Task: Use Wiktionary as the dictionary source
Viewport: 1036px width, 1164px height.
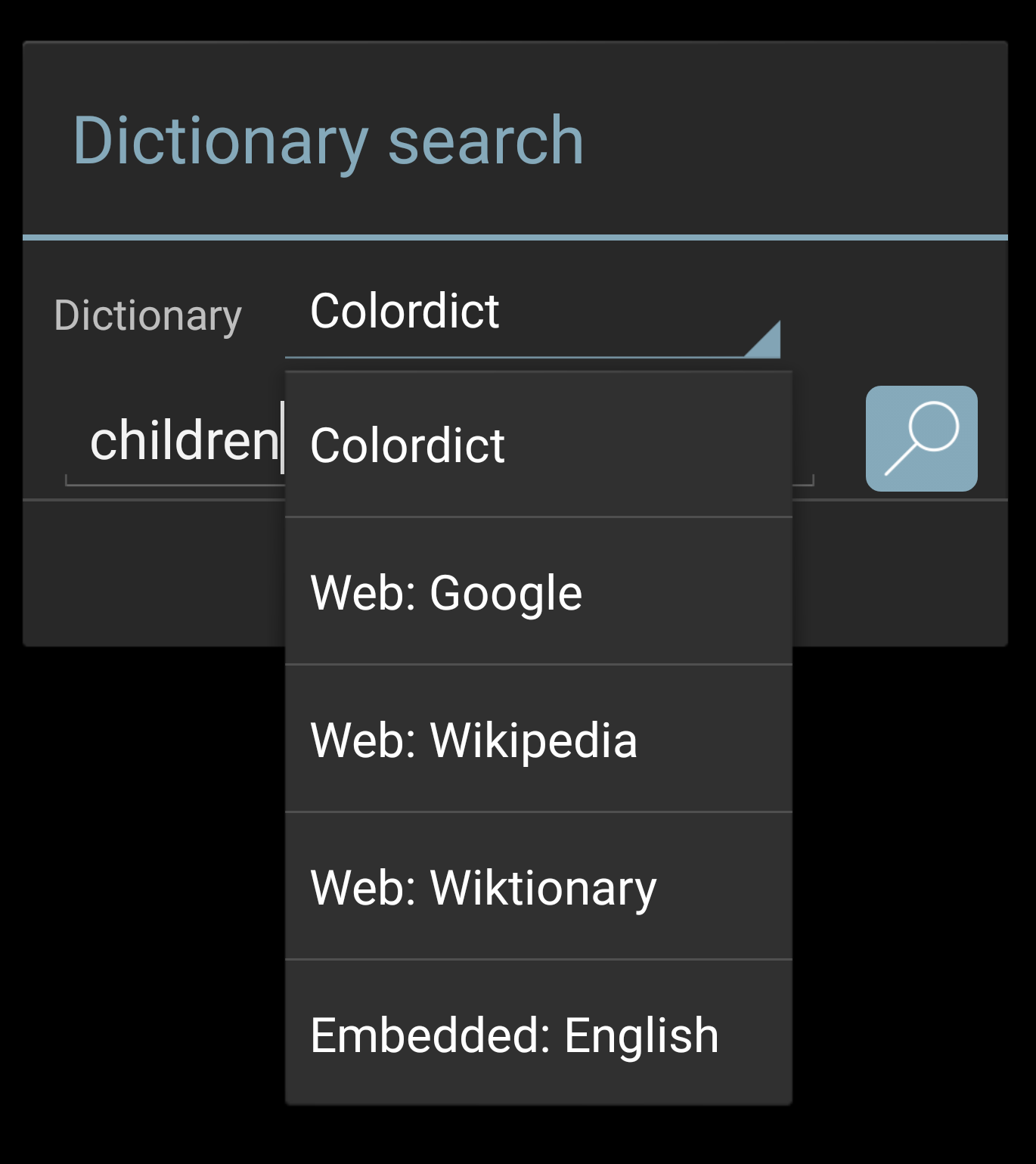Action: tap(538, 886)
